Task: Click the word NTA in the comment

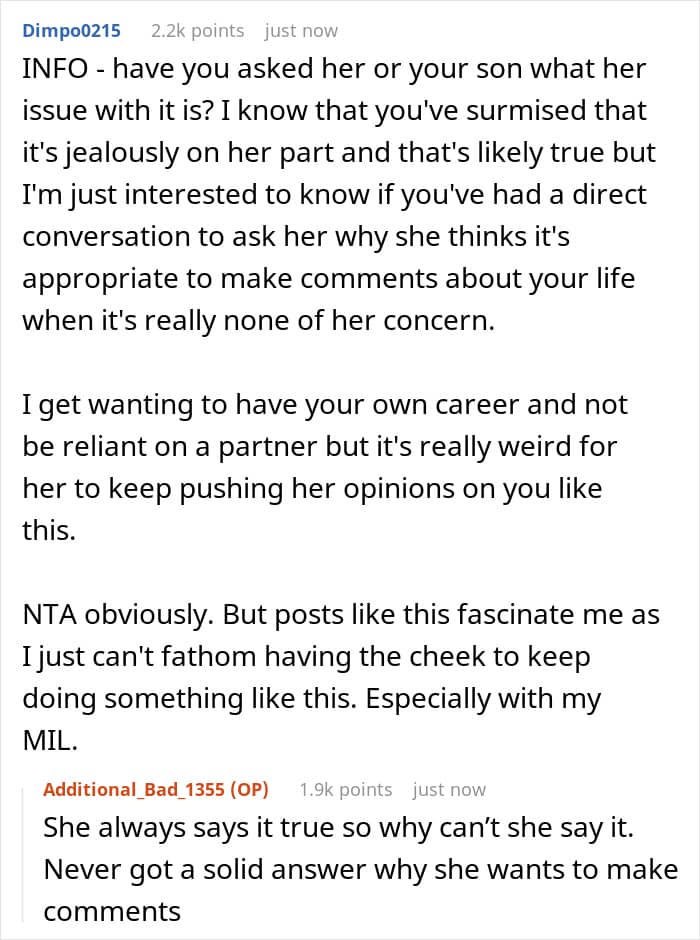Action: (49, 614)
